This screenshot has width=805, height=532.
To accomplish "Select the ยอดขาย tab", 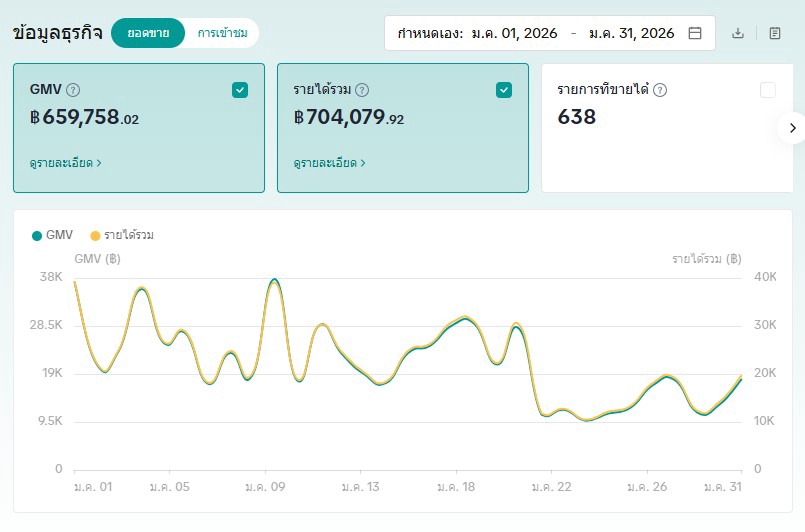I will pos(148,33).
